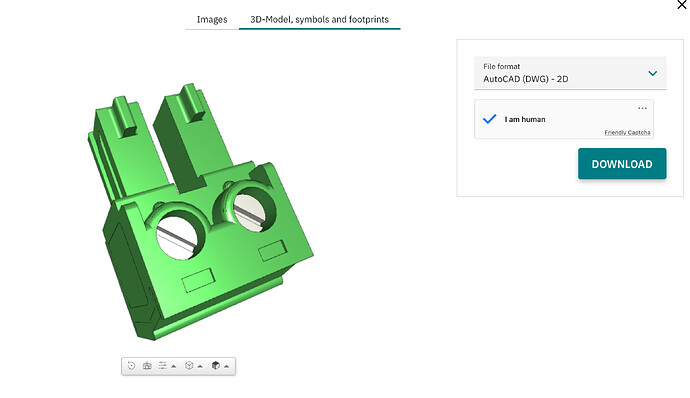690x398 pixels.
Task: Select the 3D-Model, symbols and footprints tab
Action: tap(319, 19)
